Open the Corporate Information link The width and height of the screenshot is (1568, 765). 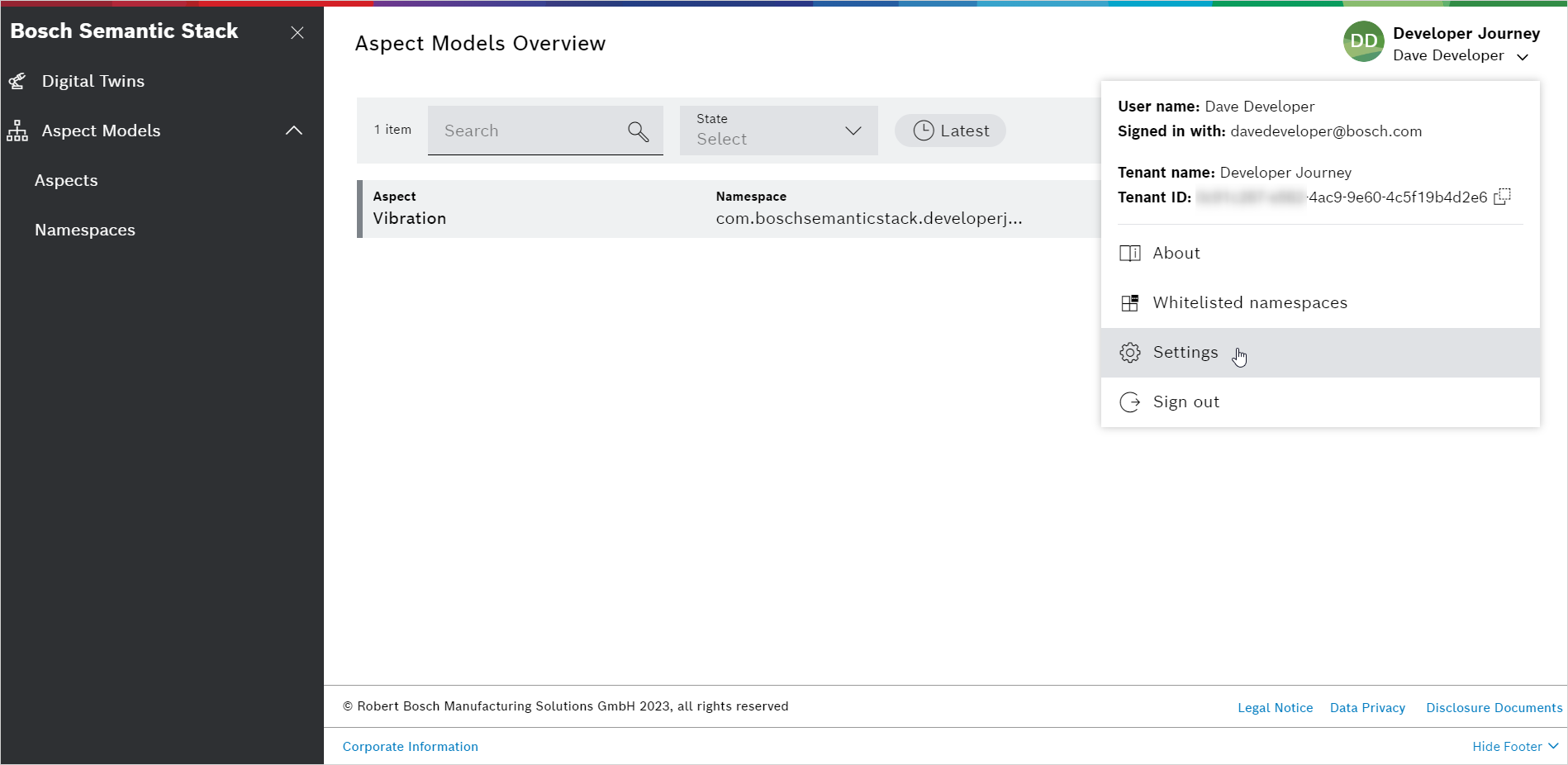coord(411,747)
